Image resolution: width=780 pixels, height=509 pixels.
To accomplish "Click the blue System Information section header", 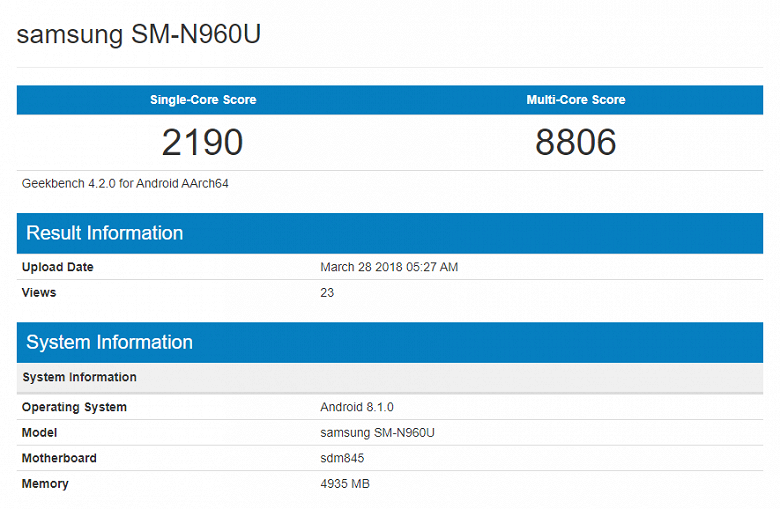I will (109, 342).
